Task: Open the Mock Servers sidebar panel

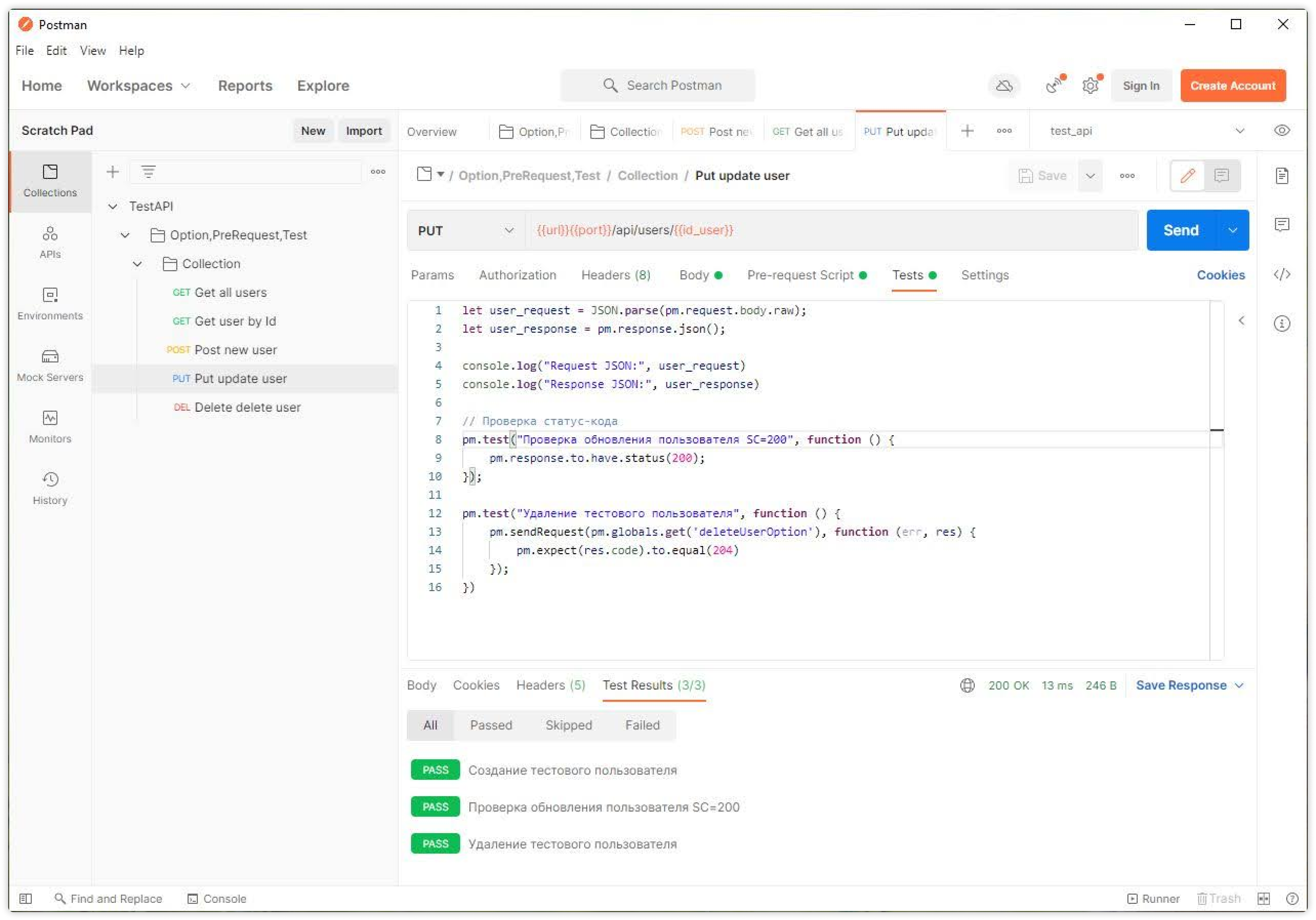Action: 50,365
